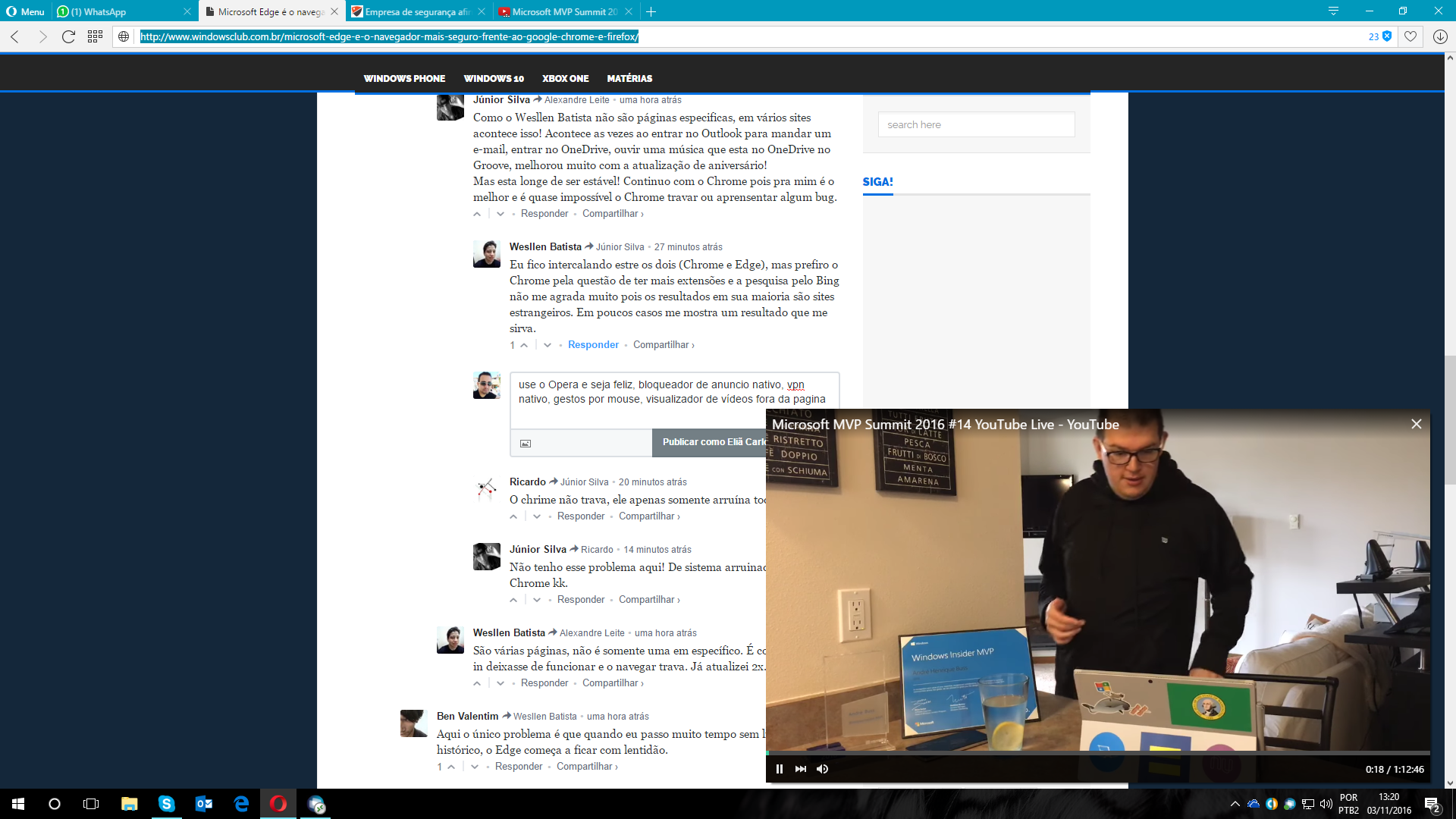
Task: Open Ricardo's profile name link
Action: click(527, 482)
